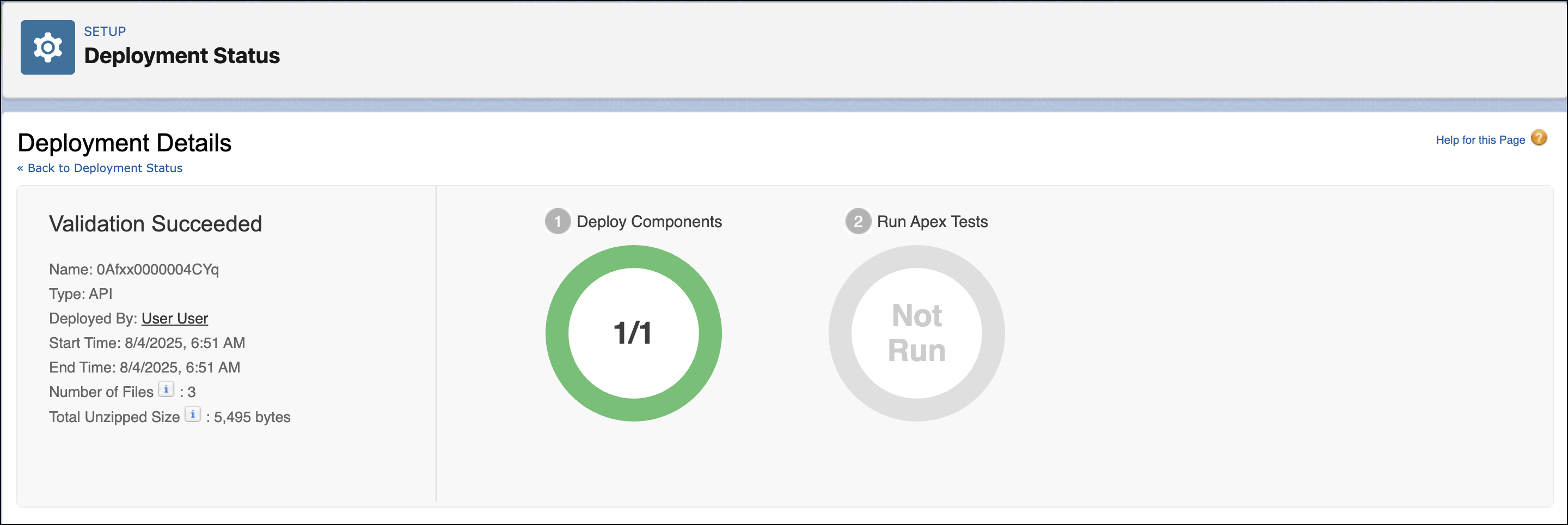Click the step 2 number badge
This screenshot has height=525, width=1568.
[857, 222]
